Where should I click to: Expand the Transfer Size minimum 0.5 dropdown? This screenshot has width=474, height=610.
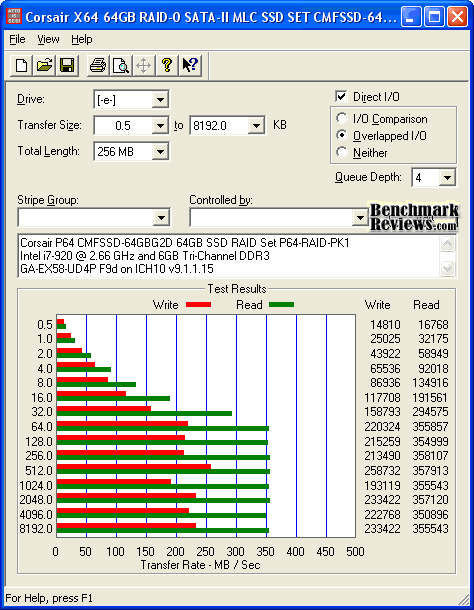pos(160,126)
